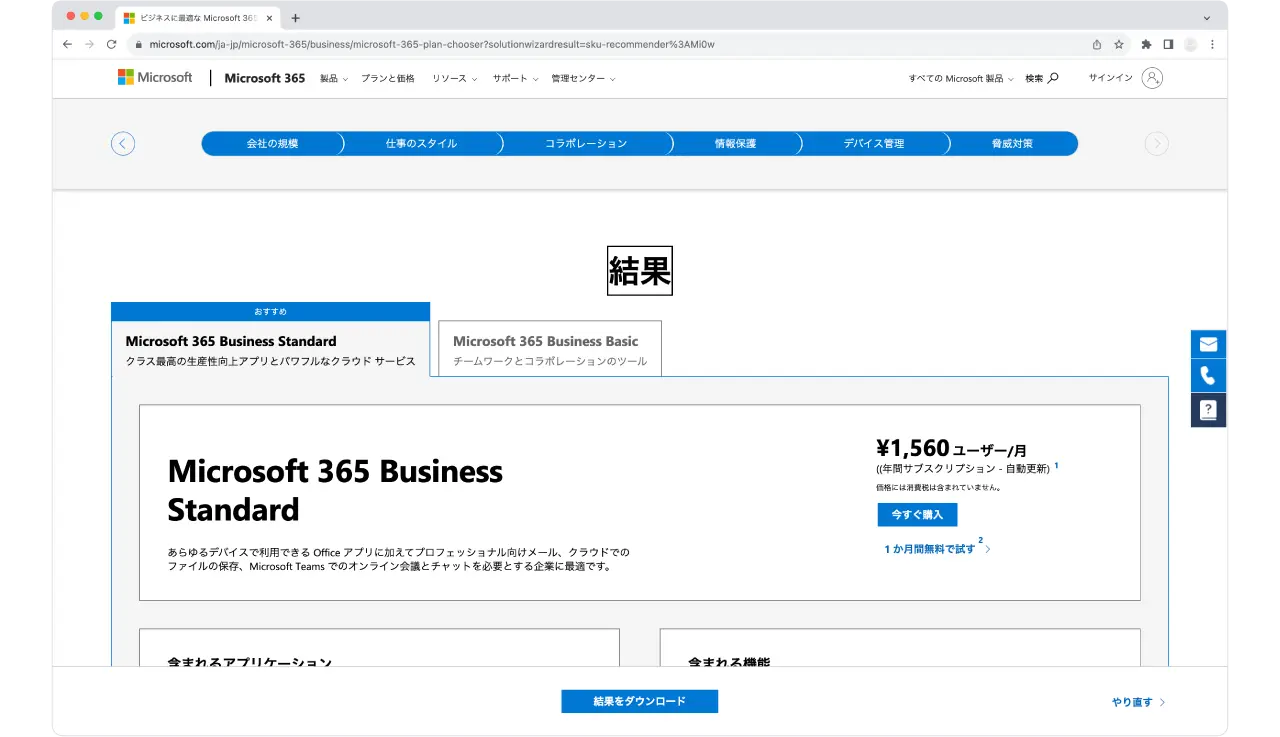
Task: Click the Microsoft logo in header
Action: point(155,77)
